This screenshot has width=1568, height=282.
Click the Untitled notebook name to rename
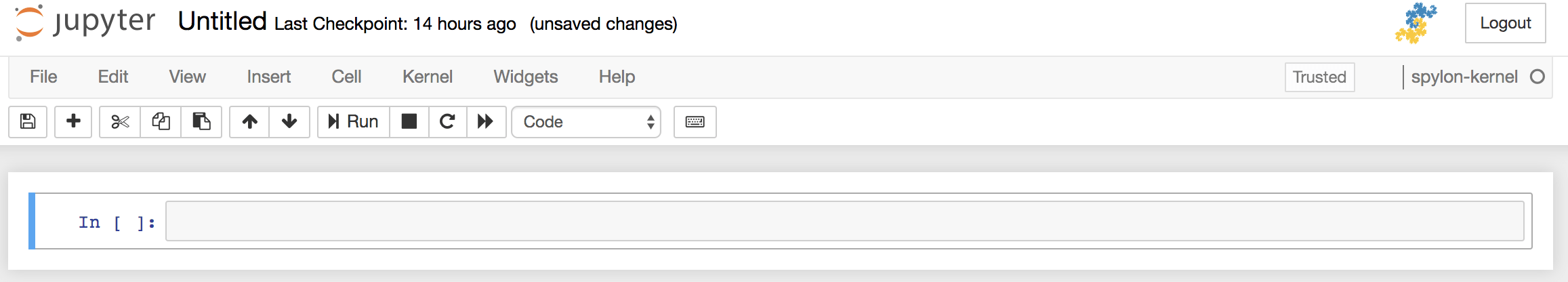pos(222,22)
